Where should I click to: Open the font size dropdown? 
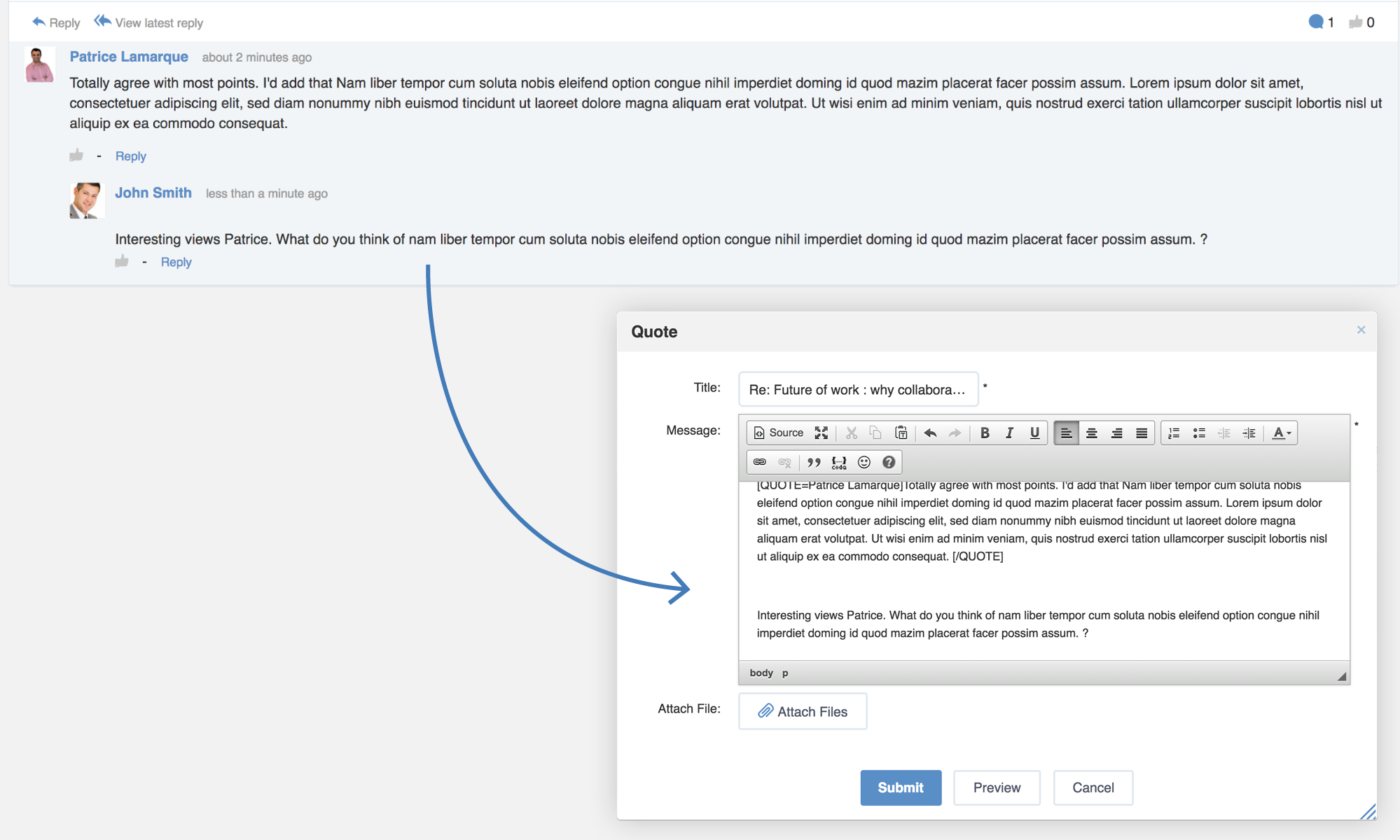(1282, 431)
